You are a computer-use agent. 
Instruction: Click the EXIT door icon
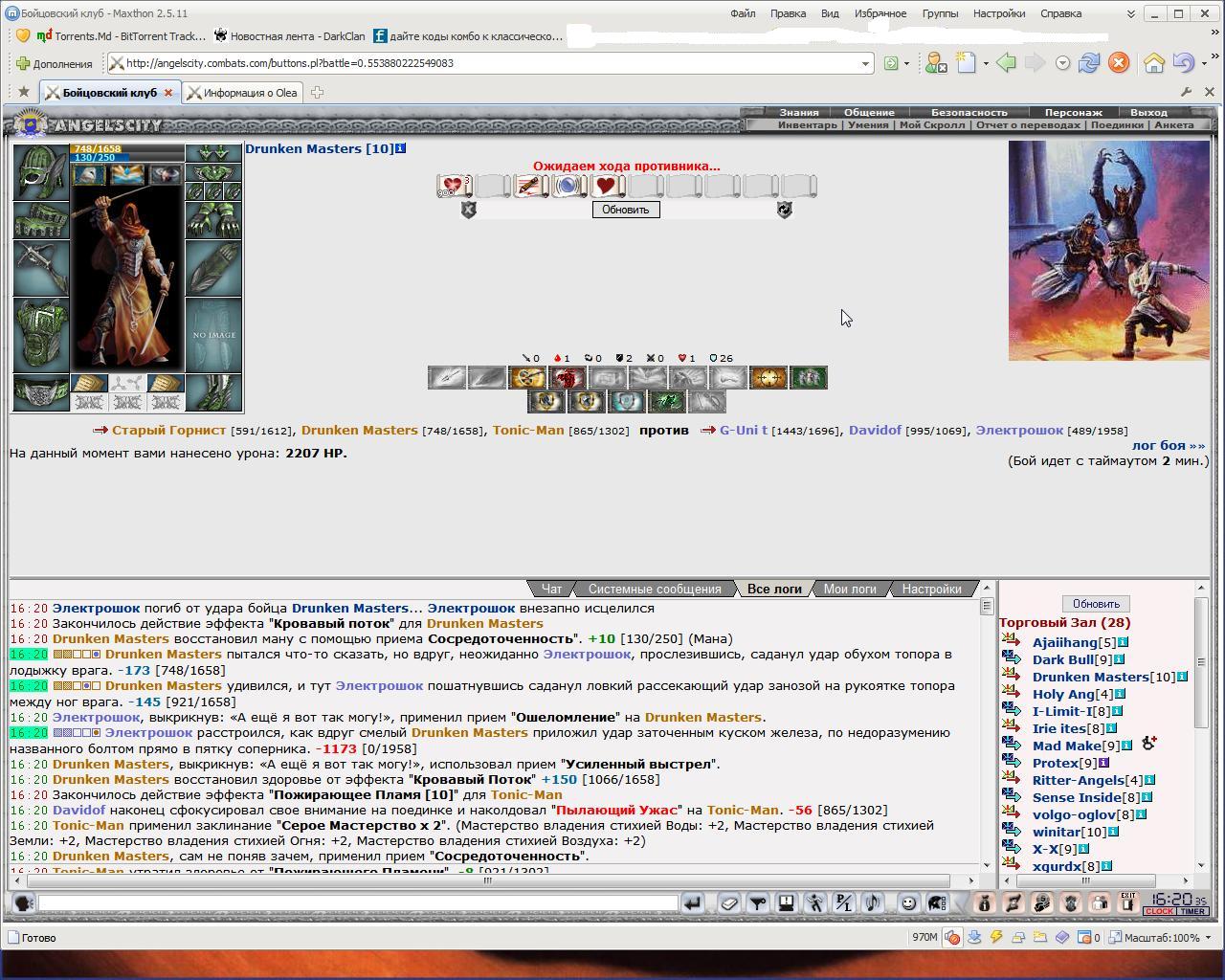(1127, 902)
